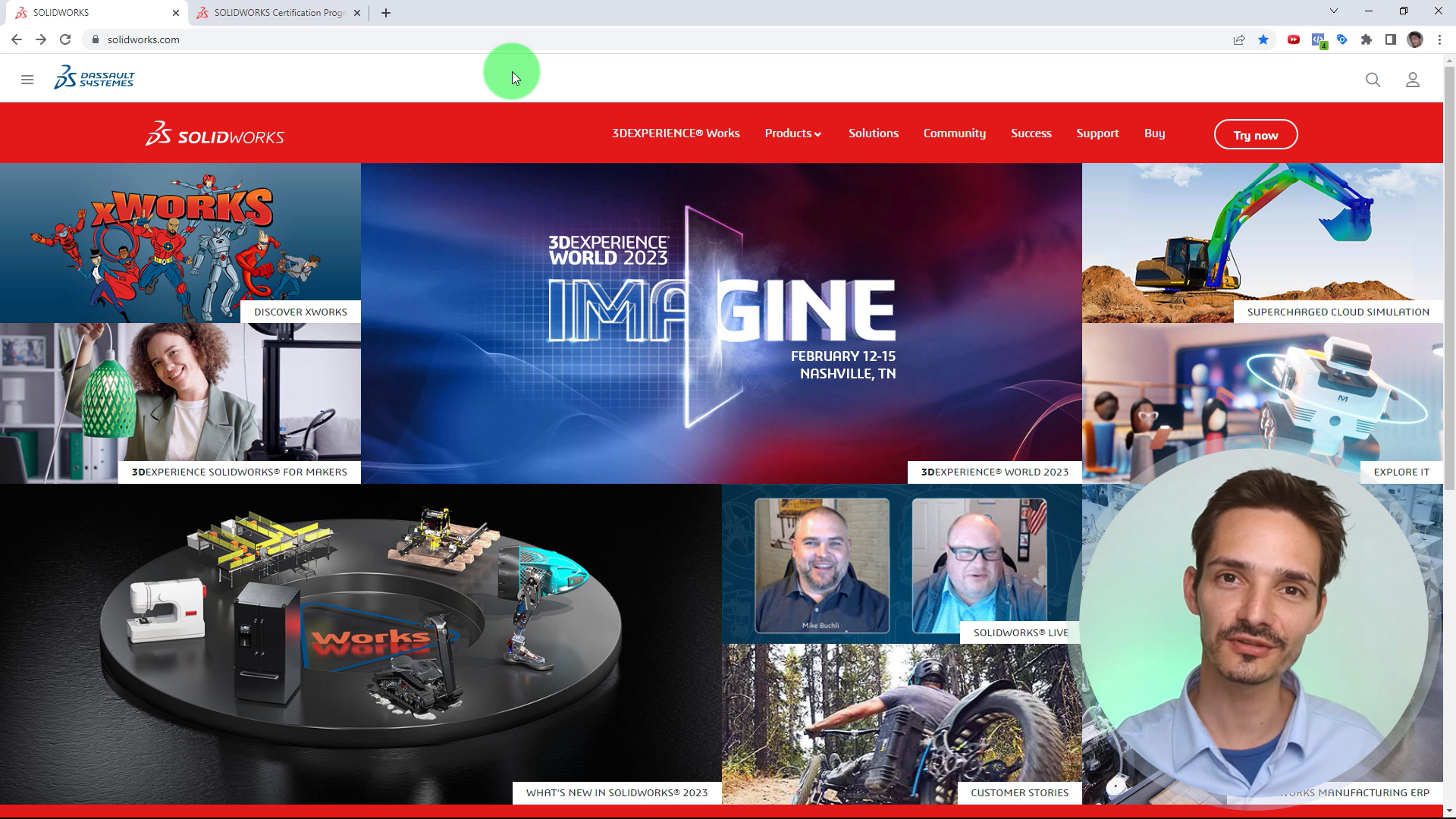Click the Try now button
The width and height of the screenshot is (1456, 819).
coord(1256,135)
